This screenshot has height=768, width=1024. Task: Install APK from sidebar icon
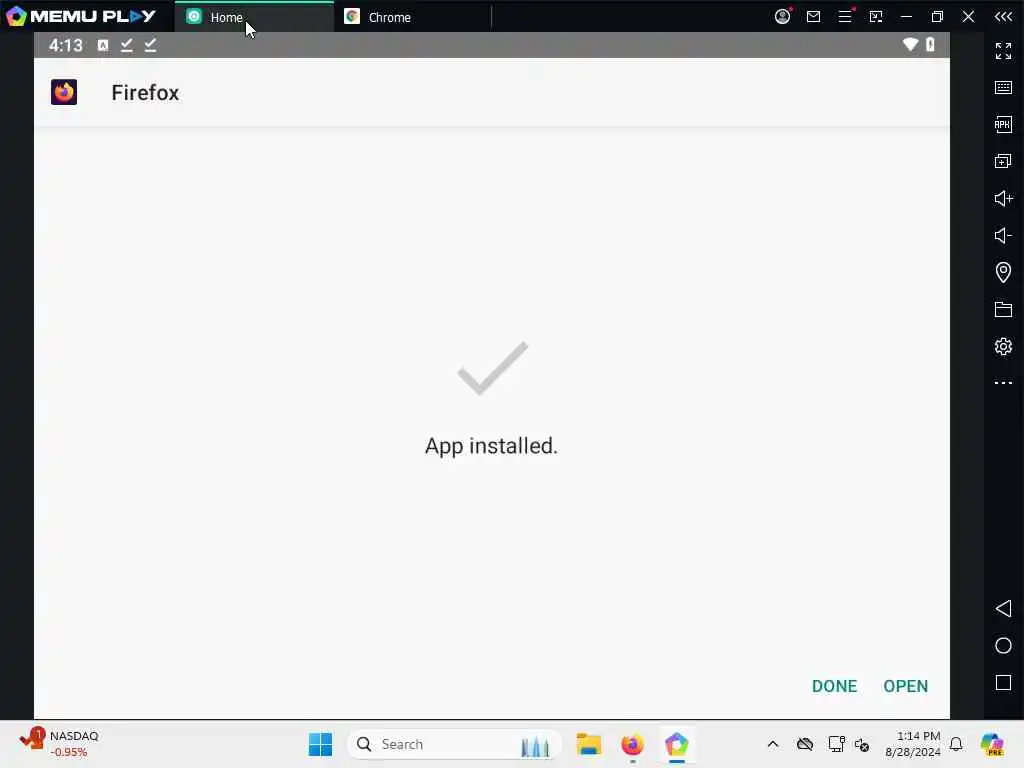point(1003,124)
